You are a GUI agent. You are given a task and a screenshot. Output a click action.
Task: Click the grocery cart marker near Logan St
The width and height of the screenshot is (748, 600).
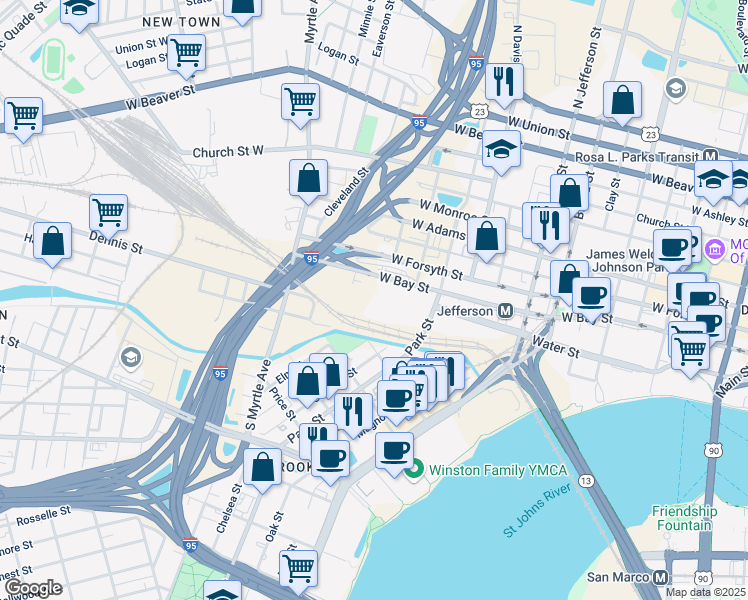click(187, 54)
